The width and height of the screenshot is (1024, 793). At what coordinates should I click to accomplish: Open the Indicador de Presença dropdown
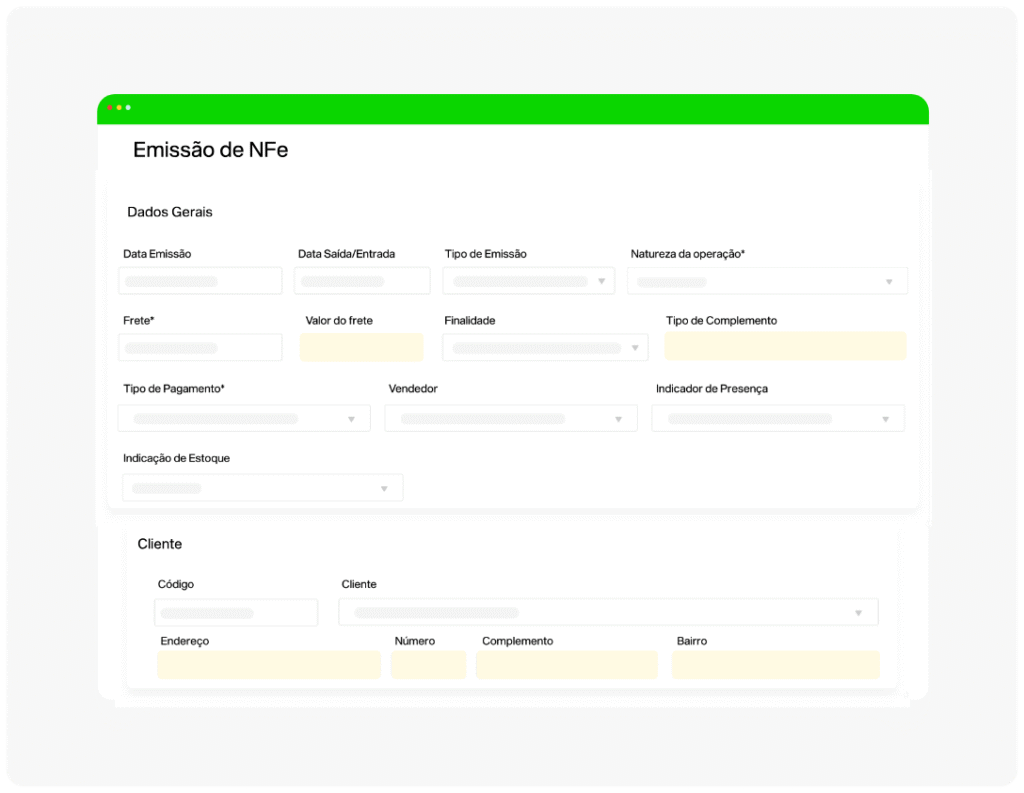click(778, 419)
